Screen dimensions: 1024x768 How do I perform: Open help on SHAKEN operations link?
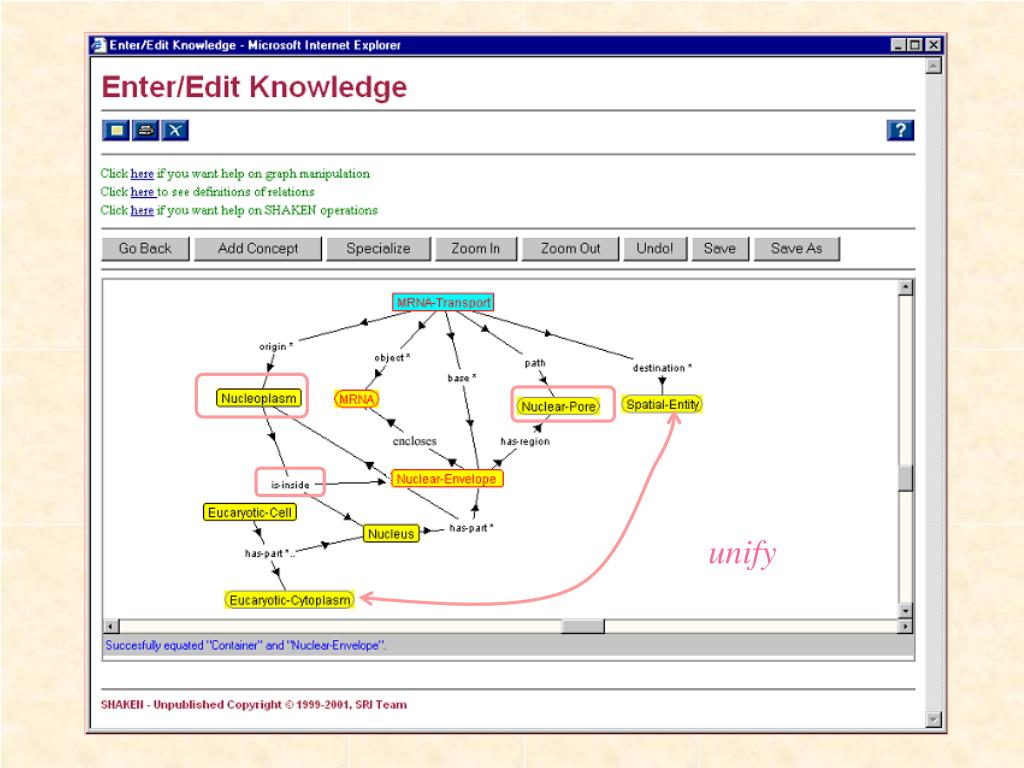(x=142, y=210)
